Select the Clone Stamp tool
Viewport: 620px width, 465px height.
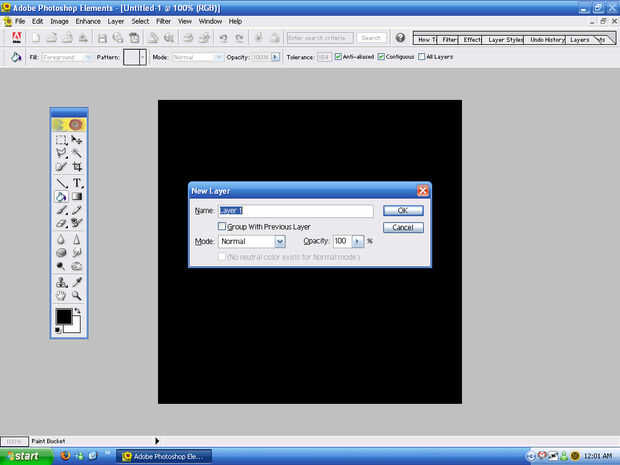(x=61, y=282)
